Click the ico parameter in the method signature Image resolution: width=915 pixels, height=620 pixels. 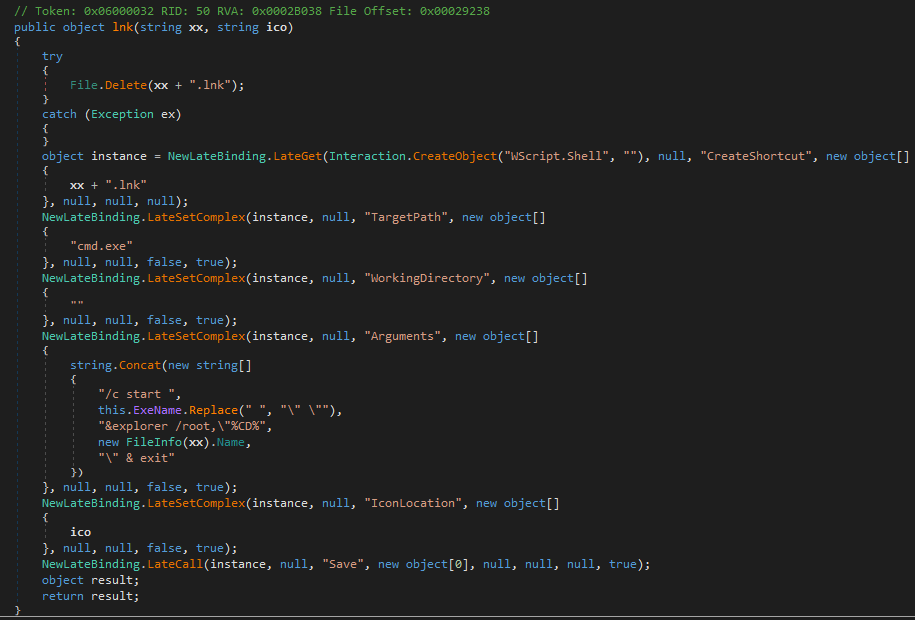(x=277, y=27)
